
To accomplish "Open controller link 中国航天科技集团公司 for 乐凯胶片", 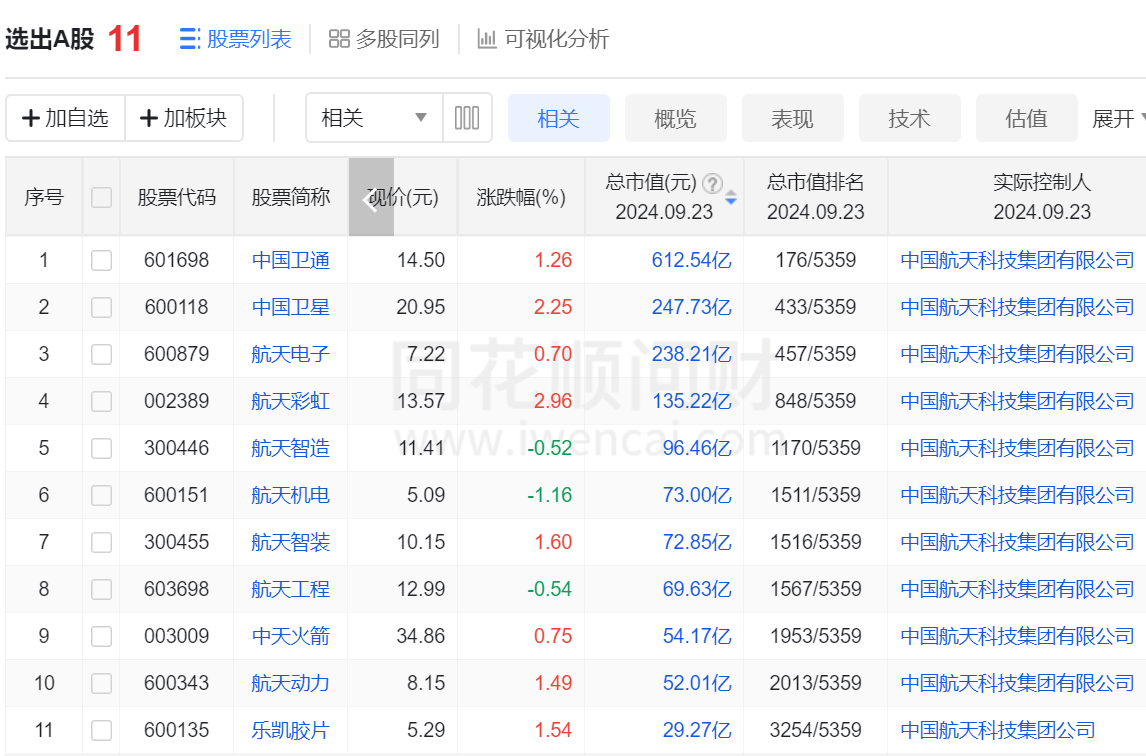I will (998, 730).
